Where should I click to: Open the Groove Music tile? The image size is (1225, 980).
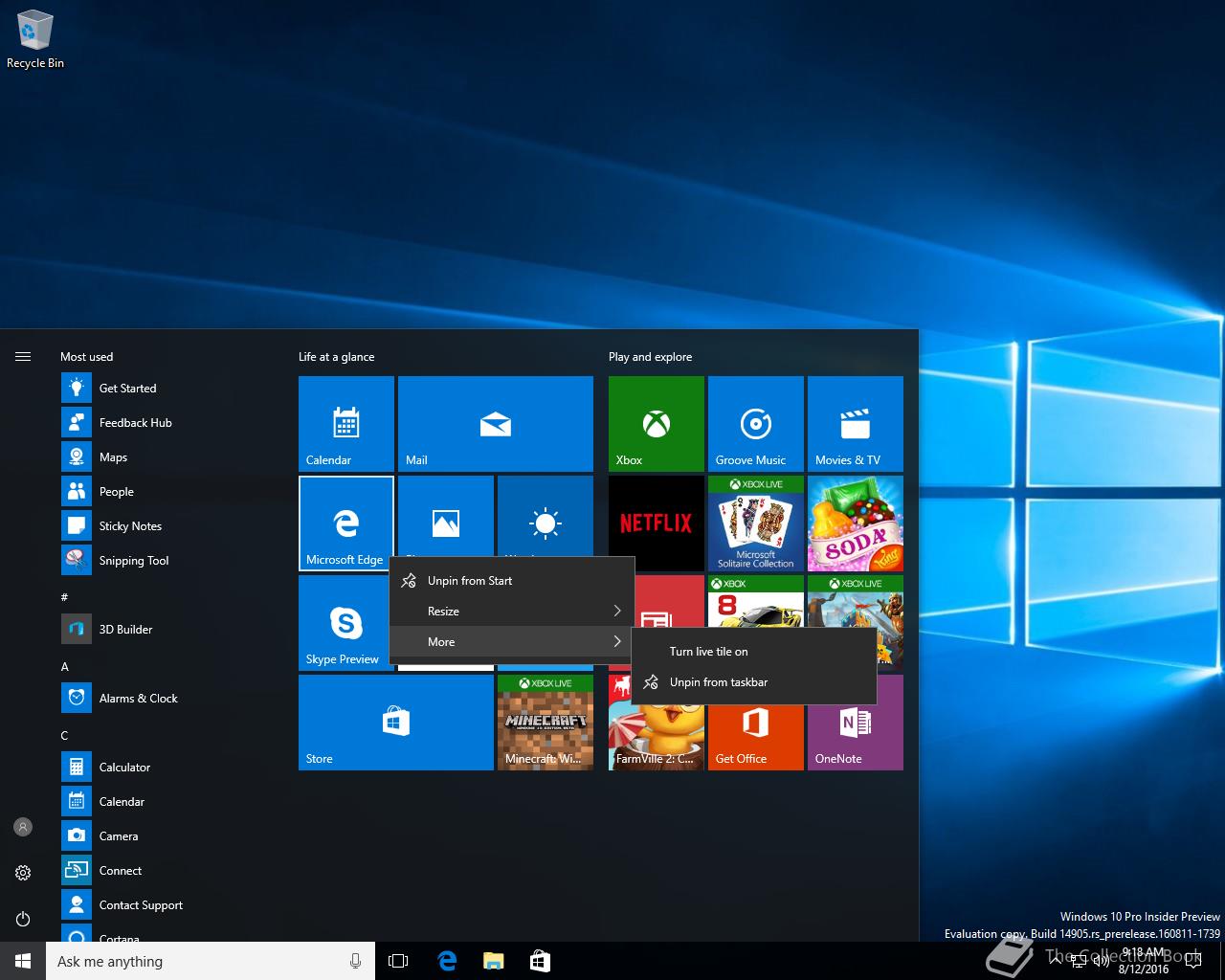(756, 424)
